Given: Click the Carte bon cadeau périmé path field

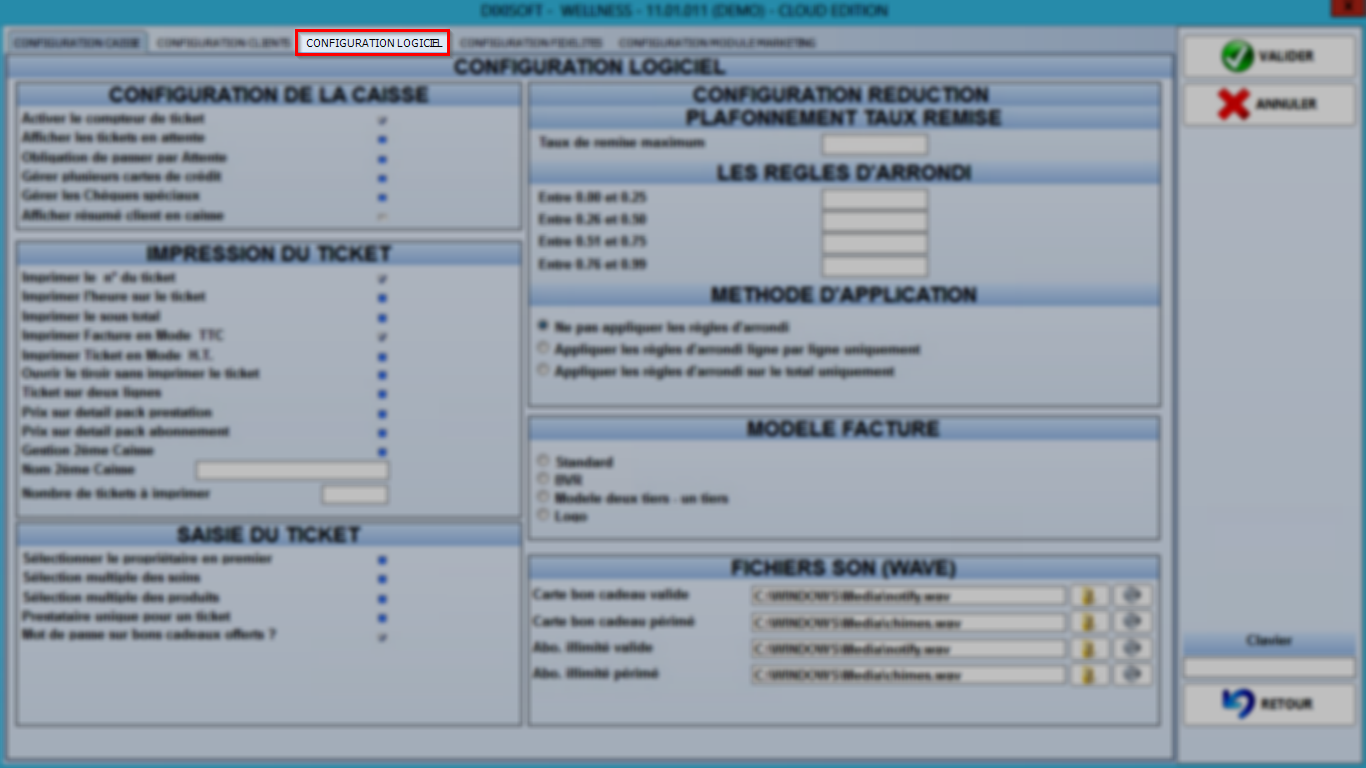Looking at the screenshot, I should click(x=908, y=623).
